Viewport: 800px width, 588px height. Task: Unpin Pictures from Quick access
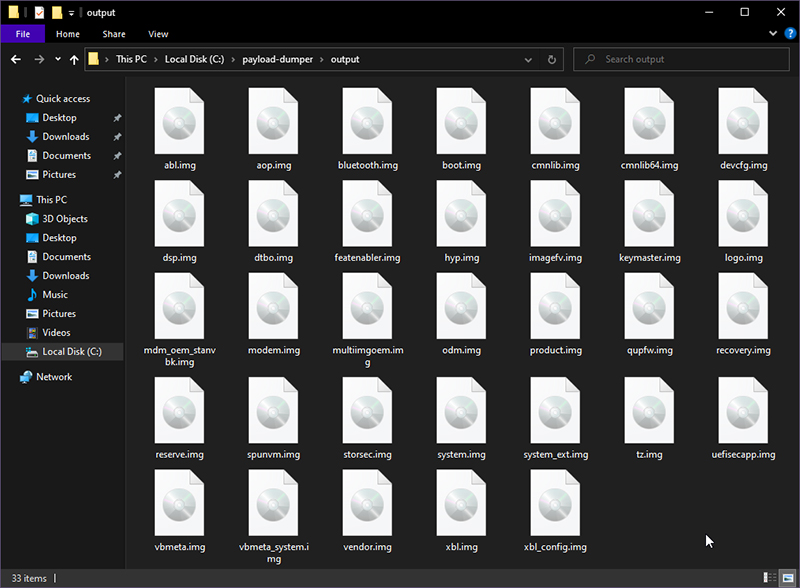(117, 174)
